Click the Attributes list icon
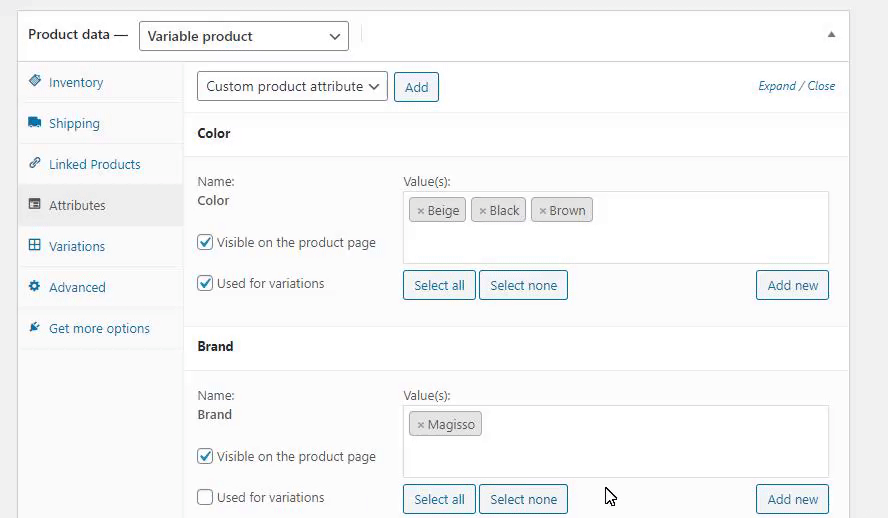This screenshot has height=518, width=888. 35,205
